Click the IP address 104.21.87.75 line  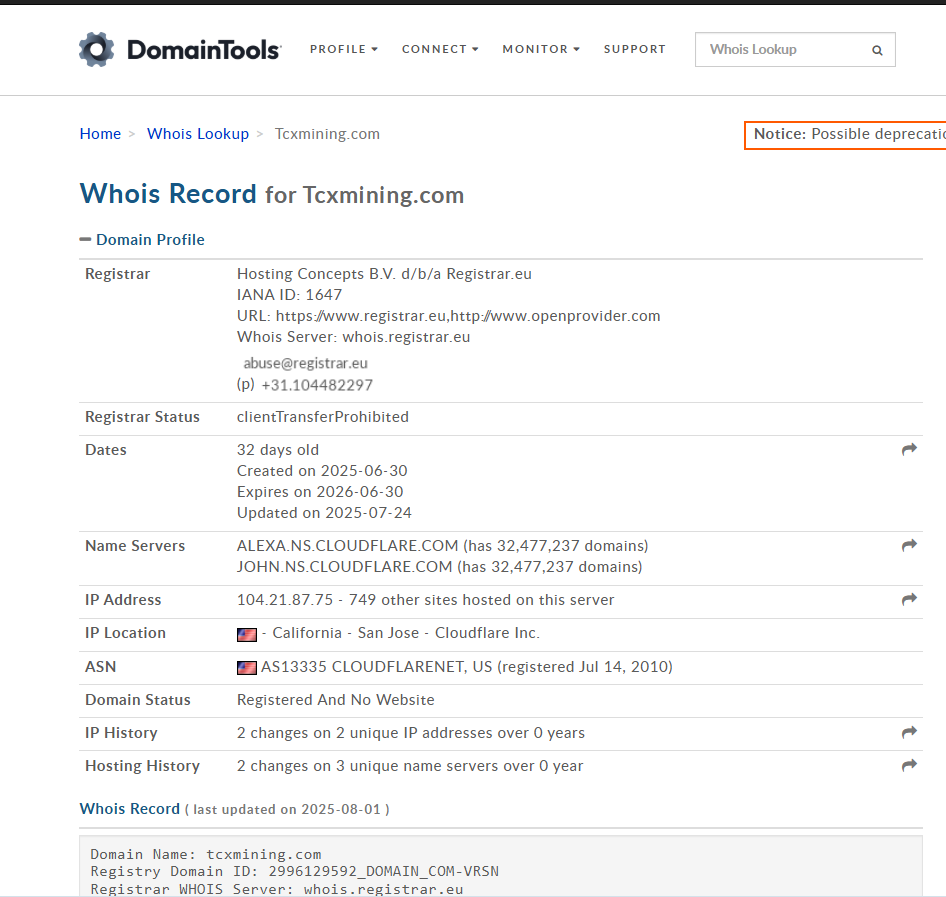pos(425,600)
